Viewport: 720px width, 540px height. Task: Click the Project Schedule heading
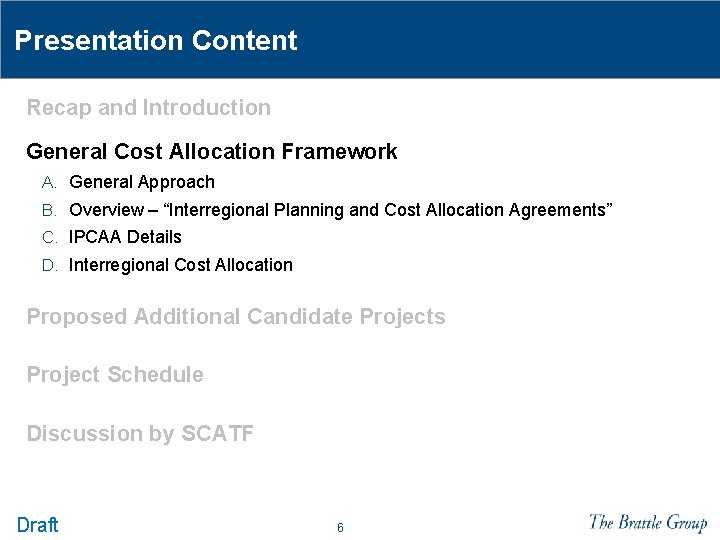point(115,375)
